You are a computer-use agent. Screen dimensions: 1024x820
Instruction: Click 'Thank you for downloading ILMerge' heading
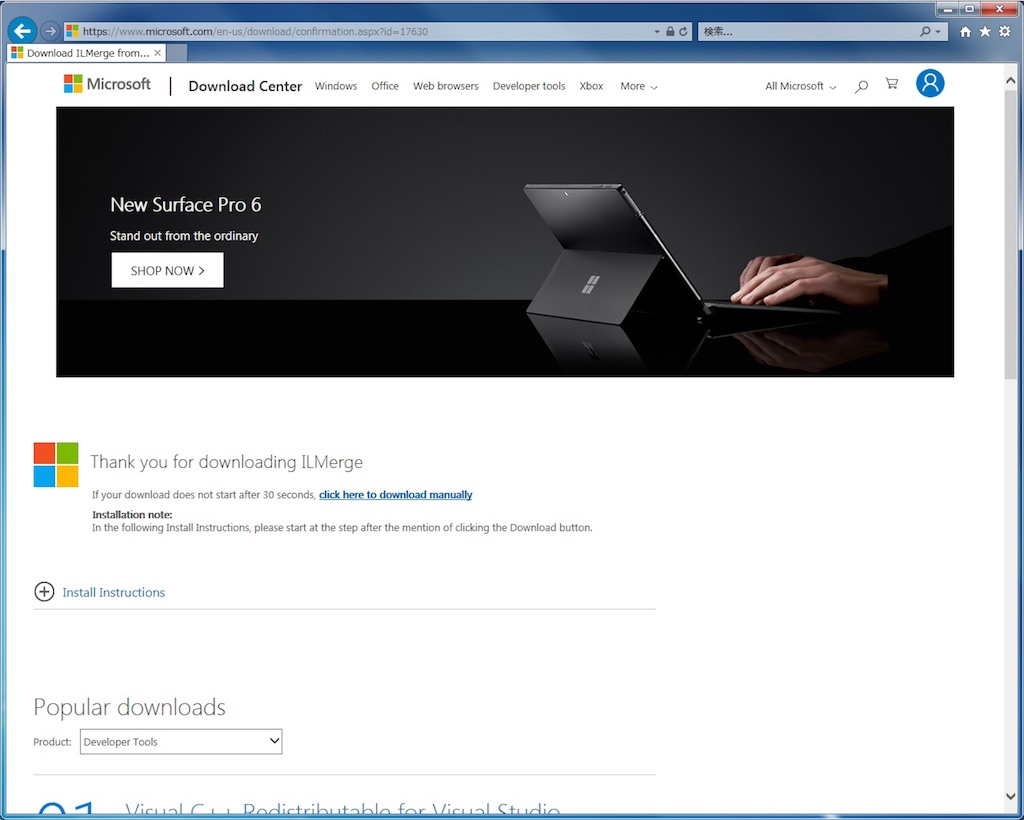(x=226, y=462)
